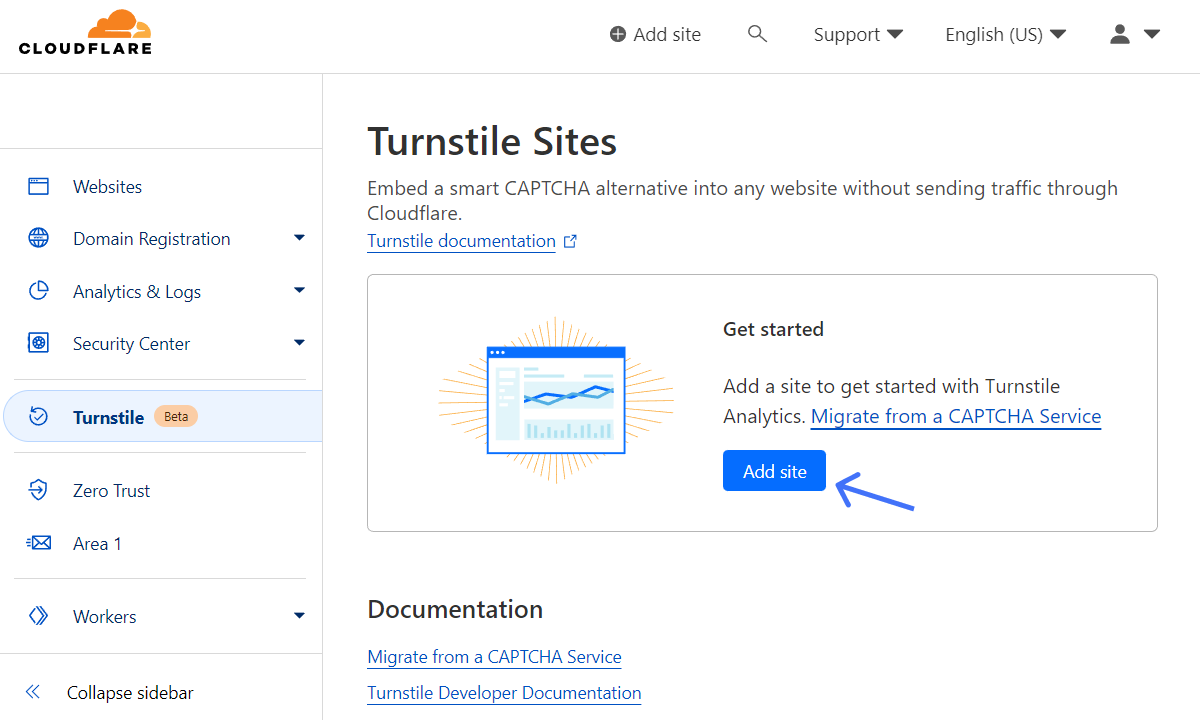Click the Domain Registration globe icon
This screenshot has width=1200, height=720.
tap(38, 238)
